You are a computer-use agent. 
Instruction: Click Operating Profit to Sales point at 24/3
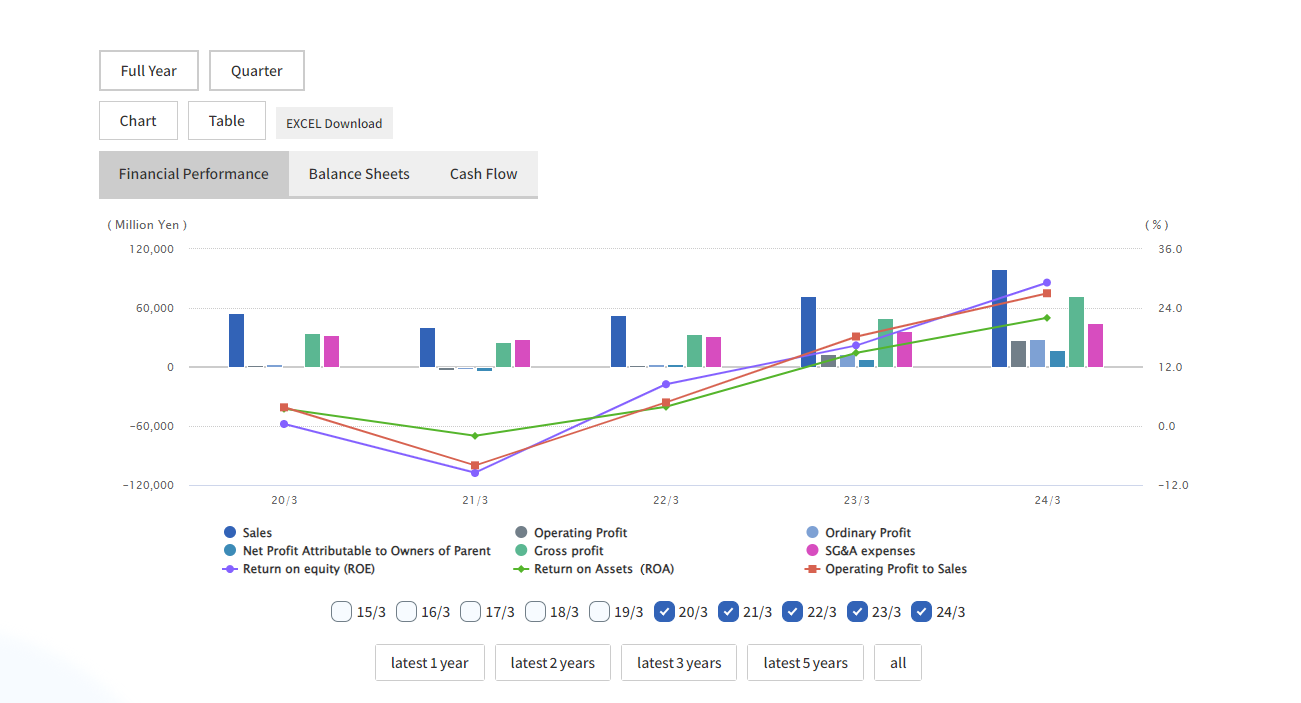(1047, 293)
